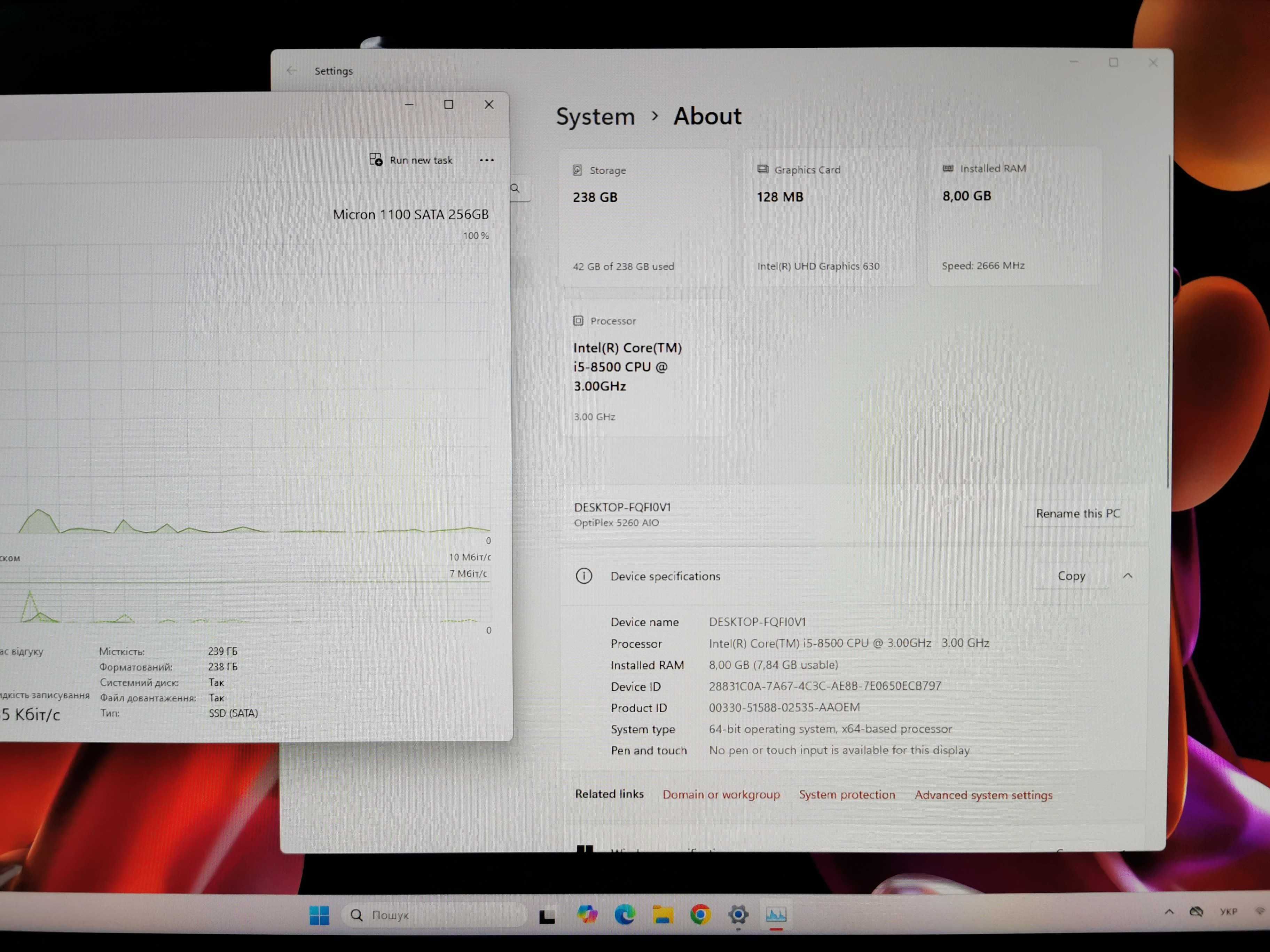1270x952 pixels.
Task: Click the 42 GB of 238 GB used text
Action: [623, 266]
